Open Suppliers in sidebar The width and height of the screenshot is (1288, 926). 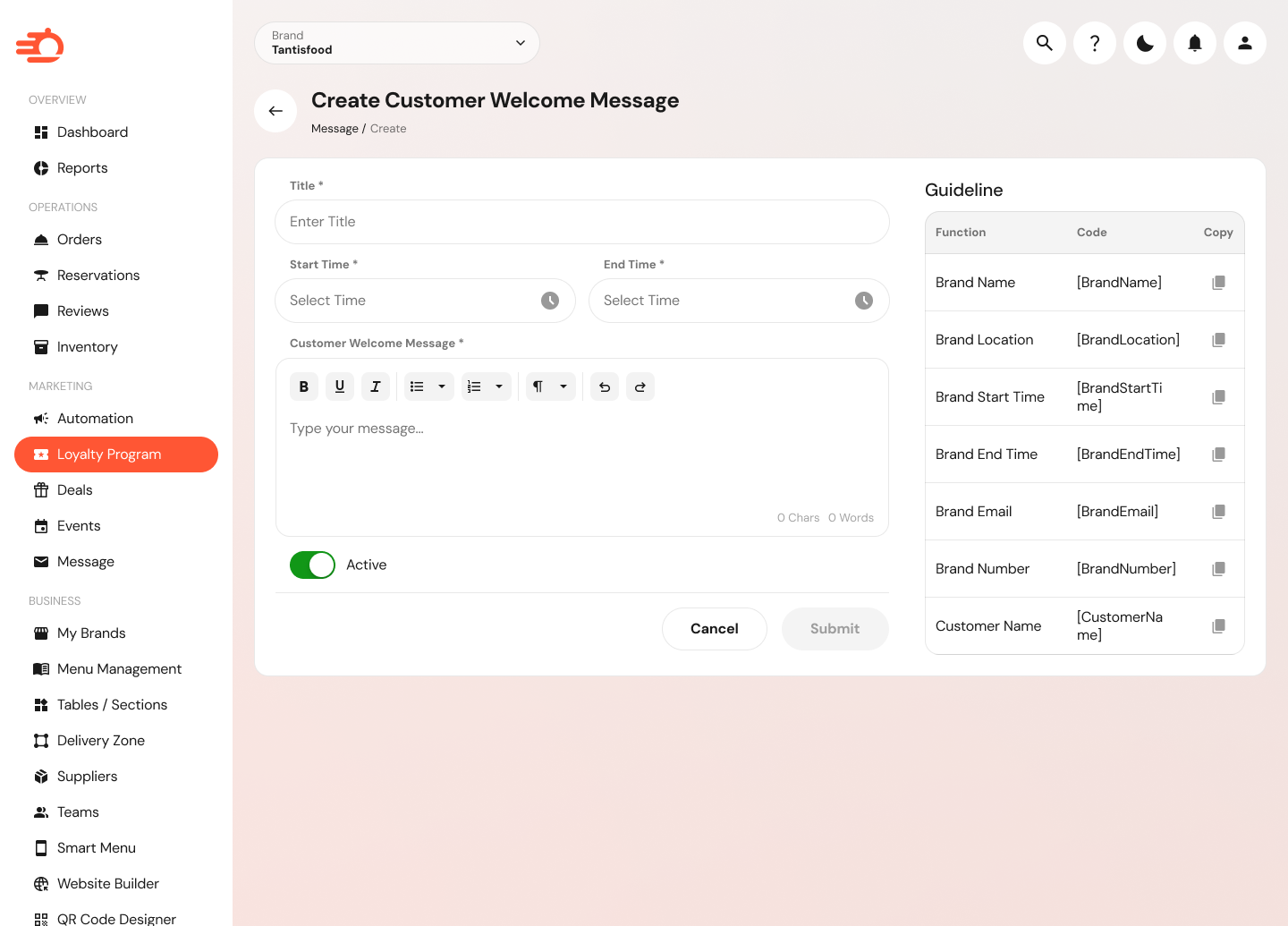click(116, 777)
